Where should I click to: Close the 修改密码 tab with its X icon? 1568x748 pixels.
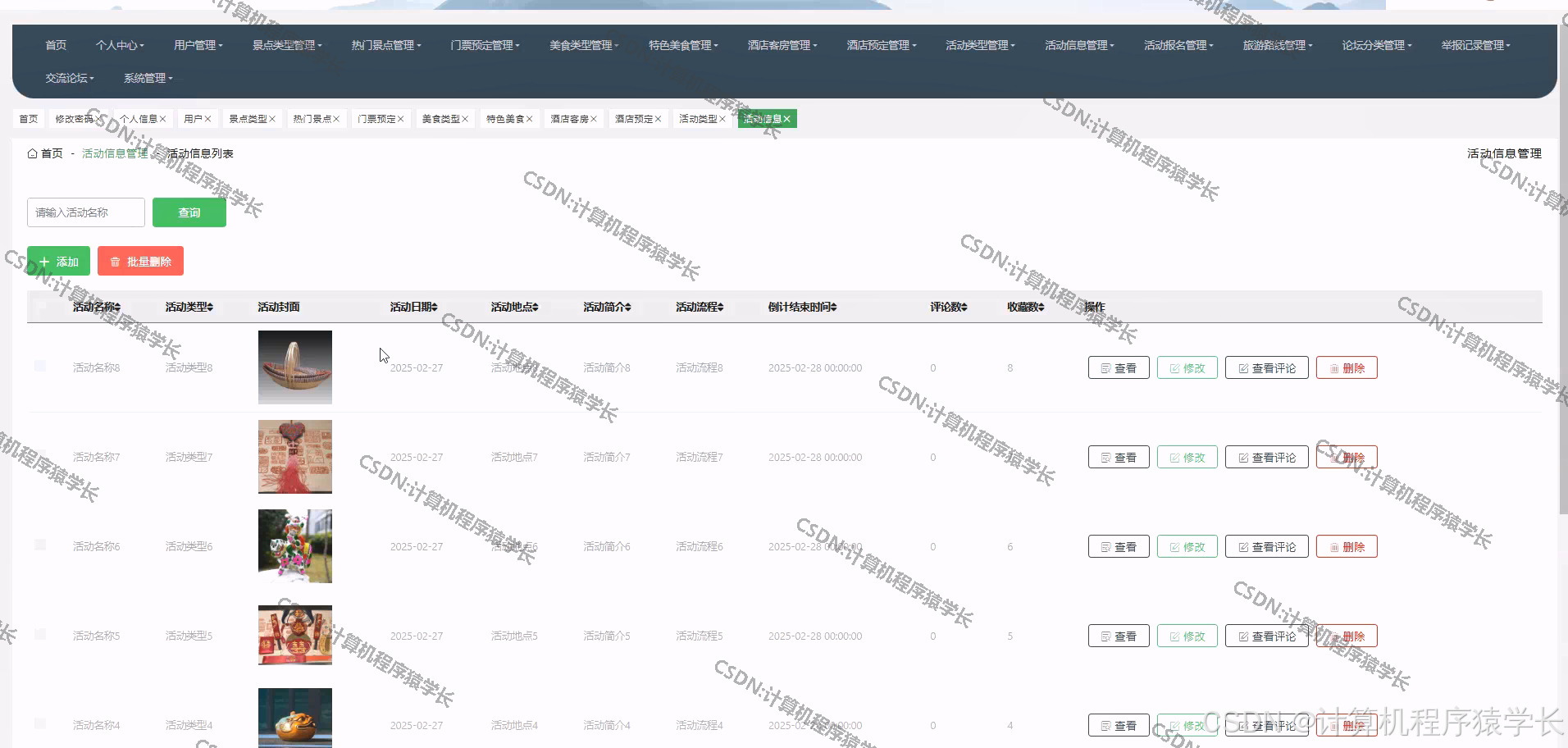[99, 119]
